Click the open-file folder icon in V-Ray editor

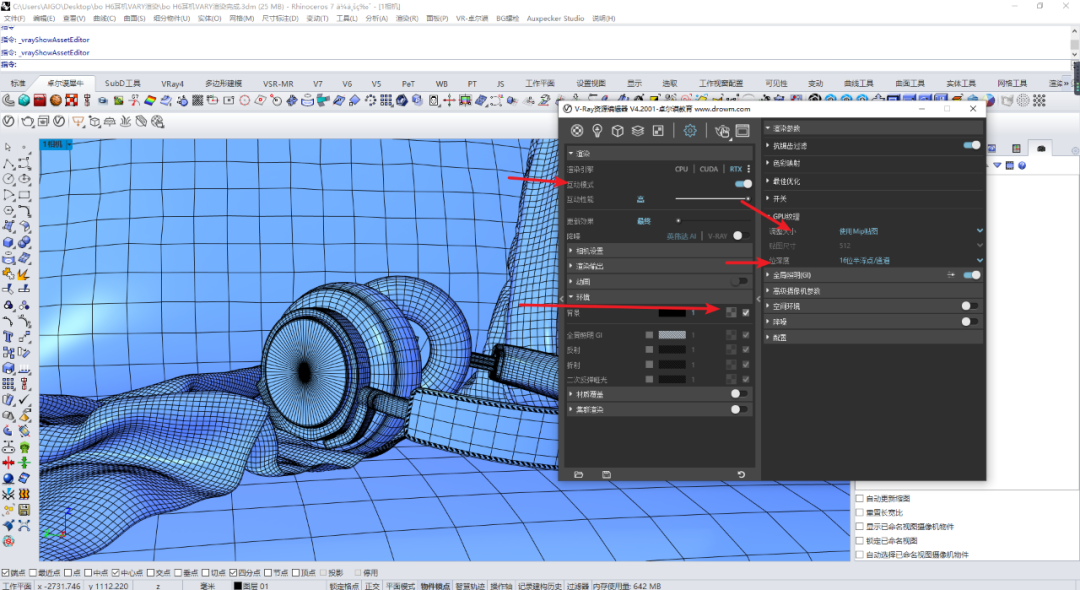579,474
